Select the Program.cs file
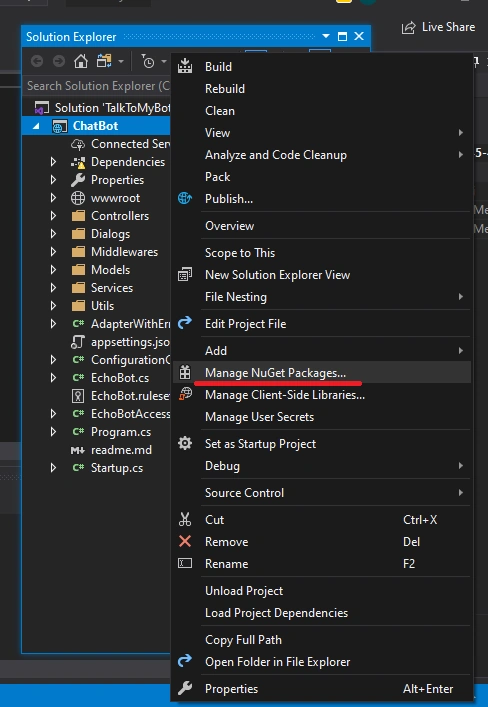The width and height of the screenshot is (488, 707). [x=121, y=432]
